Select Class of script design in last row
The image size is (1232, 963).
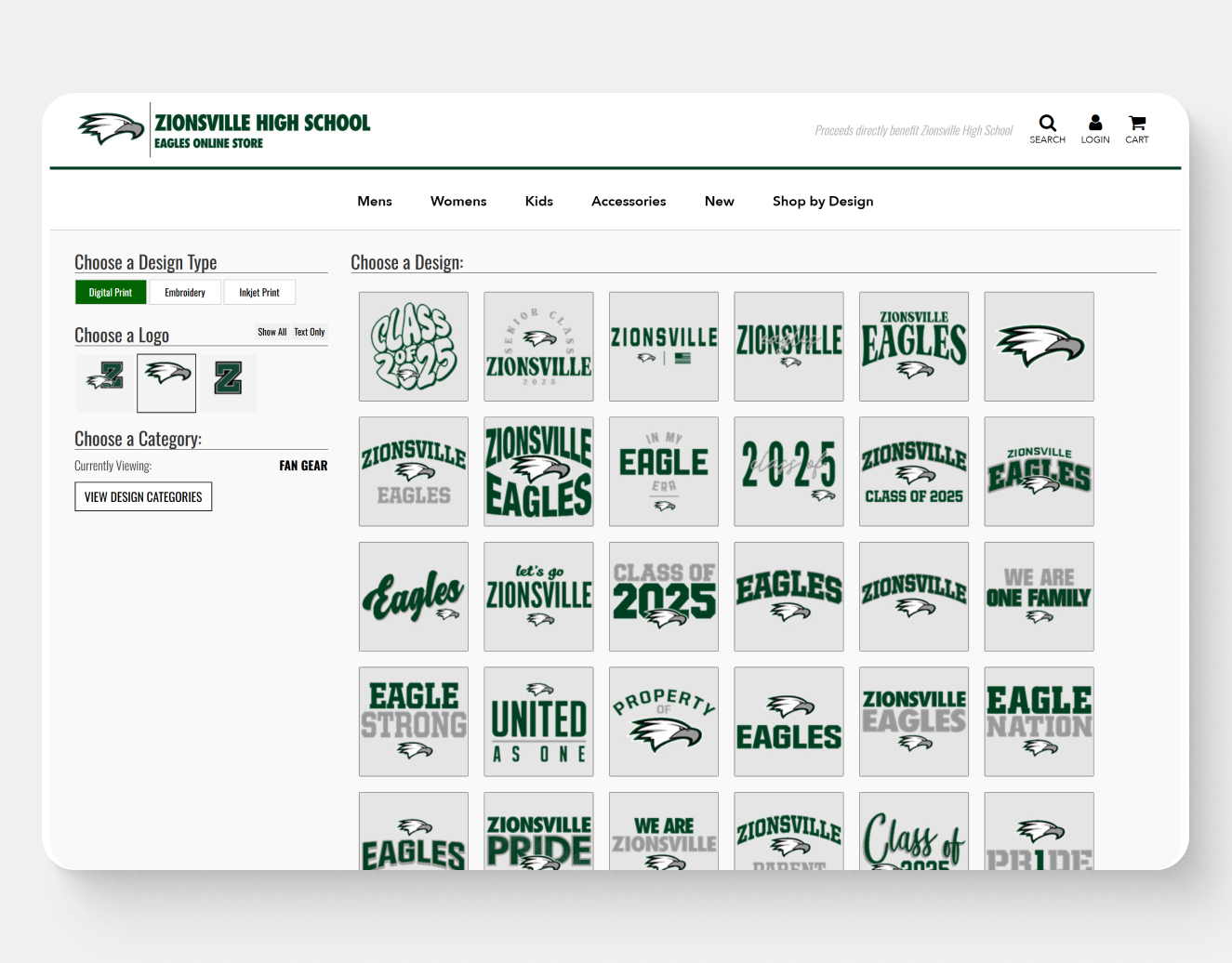[914, 831]
